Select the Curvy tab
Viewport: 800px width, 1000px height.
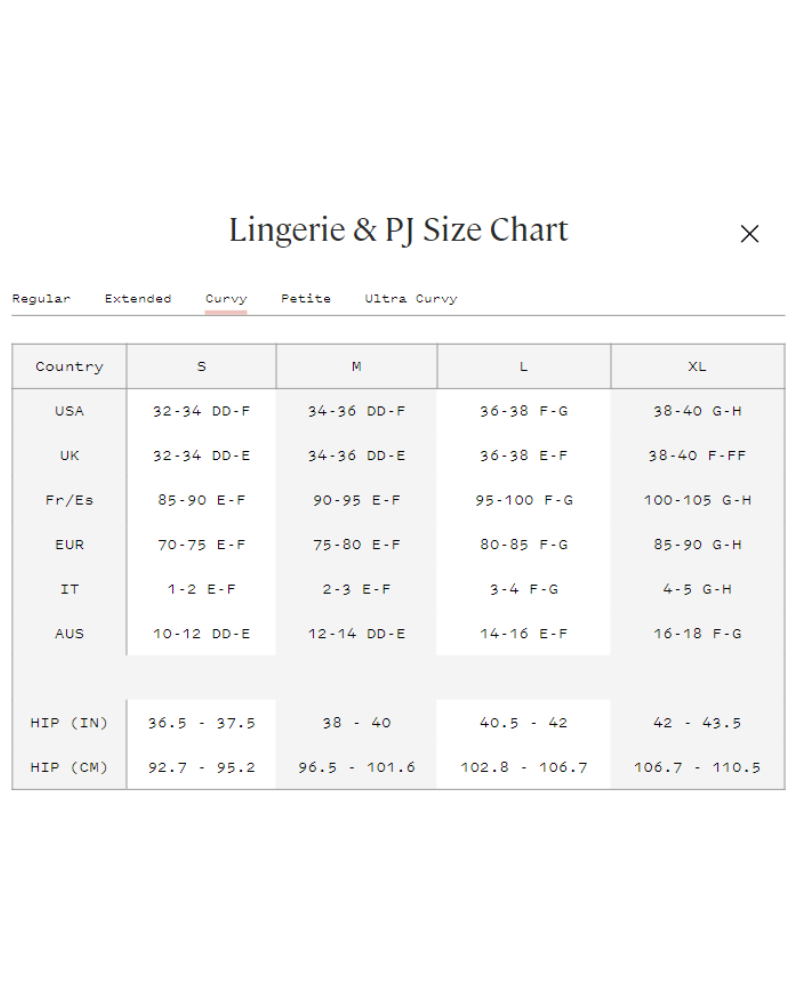point(226,299)
